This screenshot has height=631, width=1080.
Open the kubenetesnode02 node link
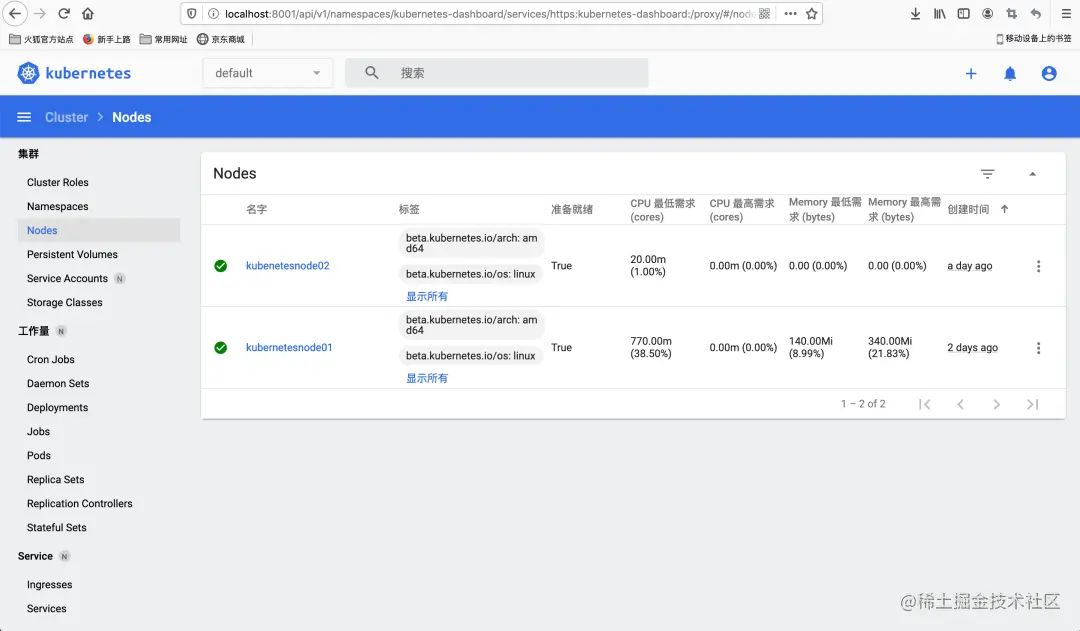click(288, 266)
